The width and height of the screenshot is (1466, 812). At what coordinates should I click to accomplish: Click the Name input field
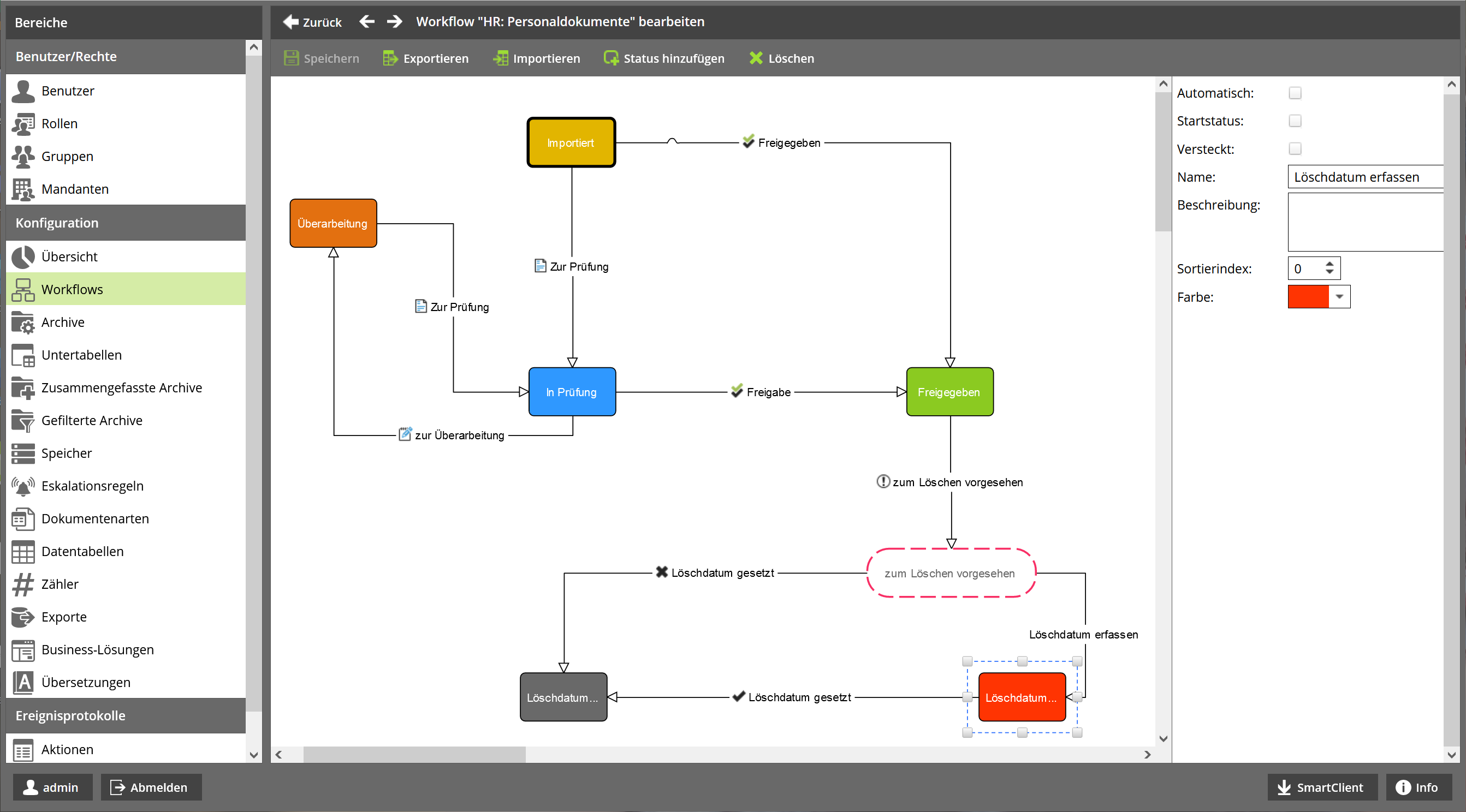click(1366, 177)
